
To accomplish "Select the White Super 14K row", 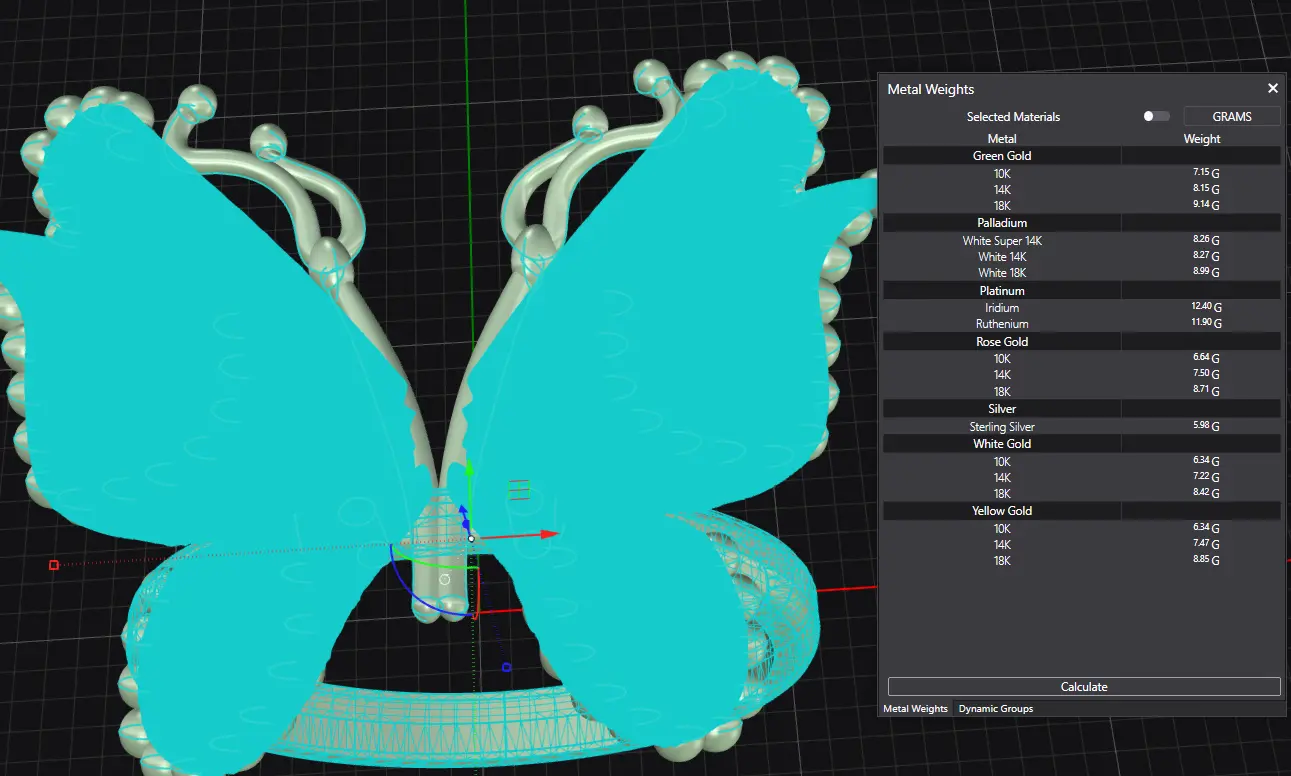I will [1082, 241].
